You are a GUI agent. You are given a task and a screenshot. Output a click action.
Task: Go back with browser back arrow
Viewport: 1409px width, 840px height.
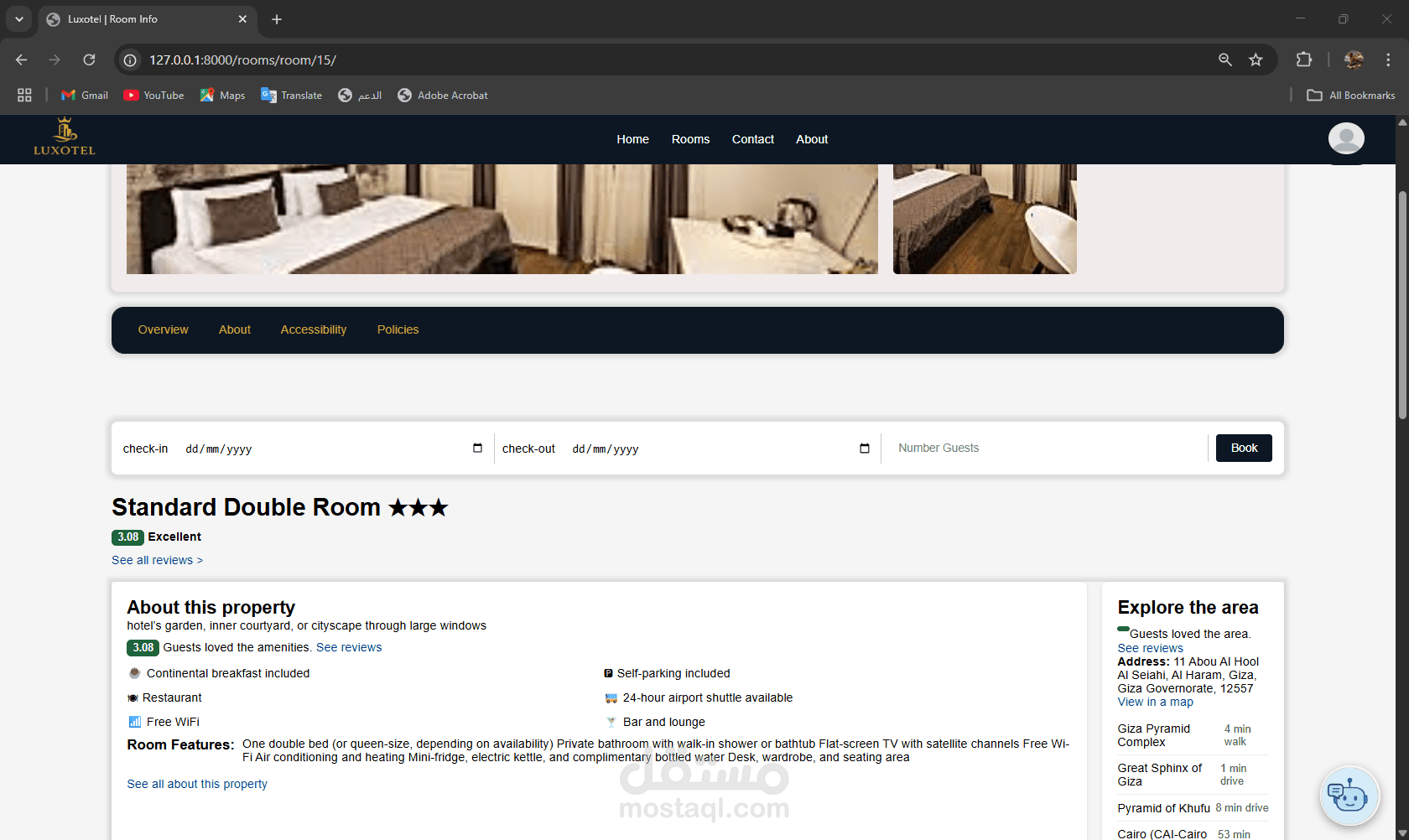pos(22,60)
